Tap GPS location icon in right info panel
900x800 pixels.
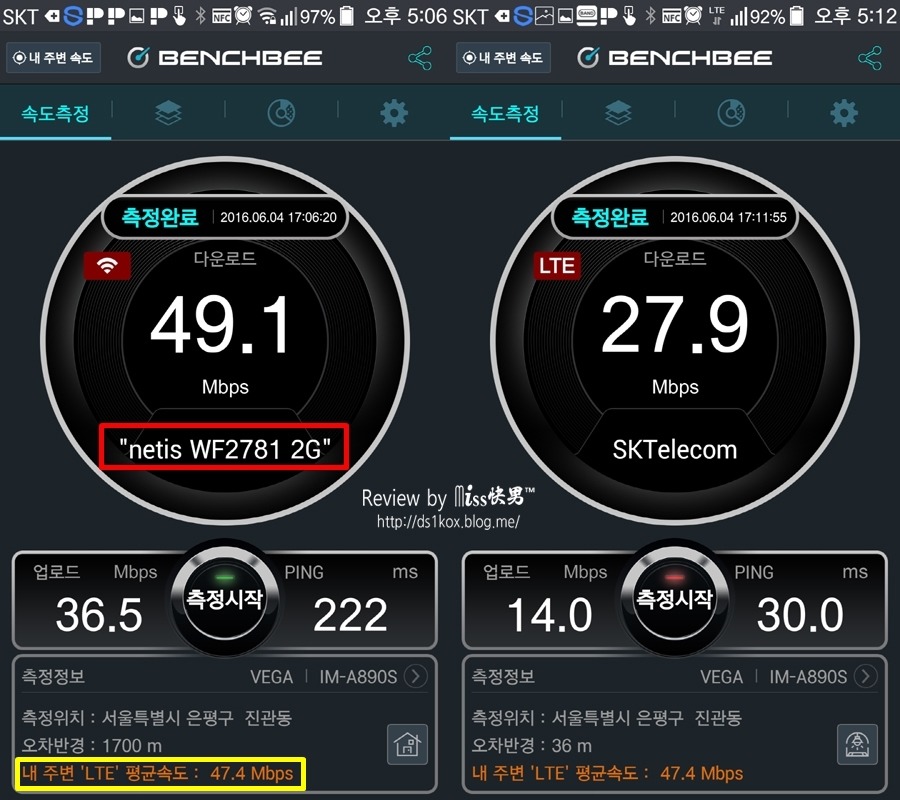858,744
